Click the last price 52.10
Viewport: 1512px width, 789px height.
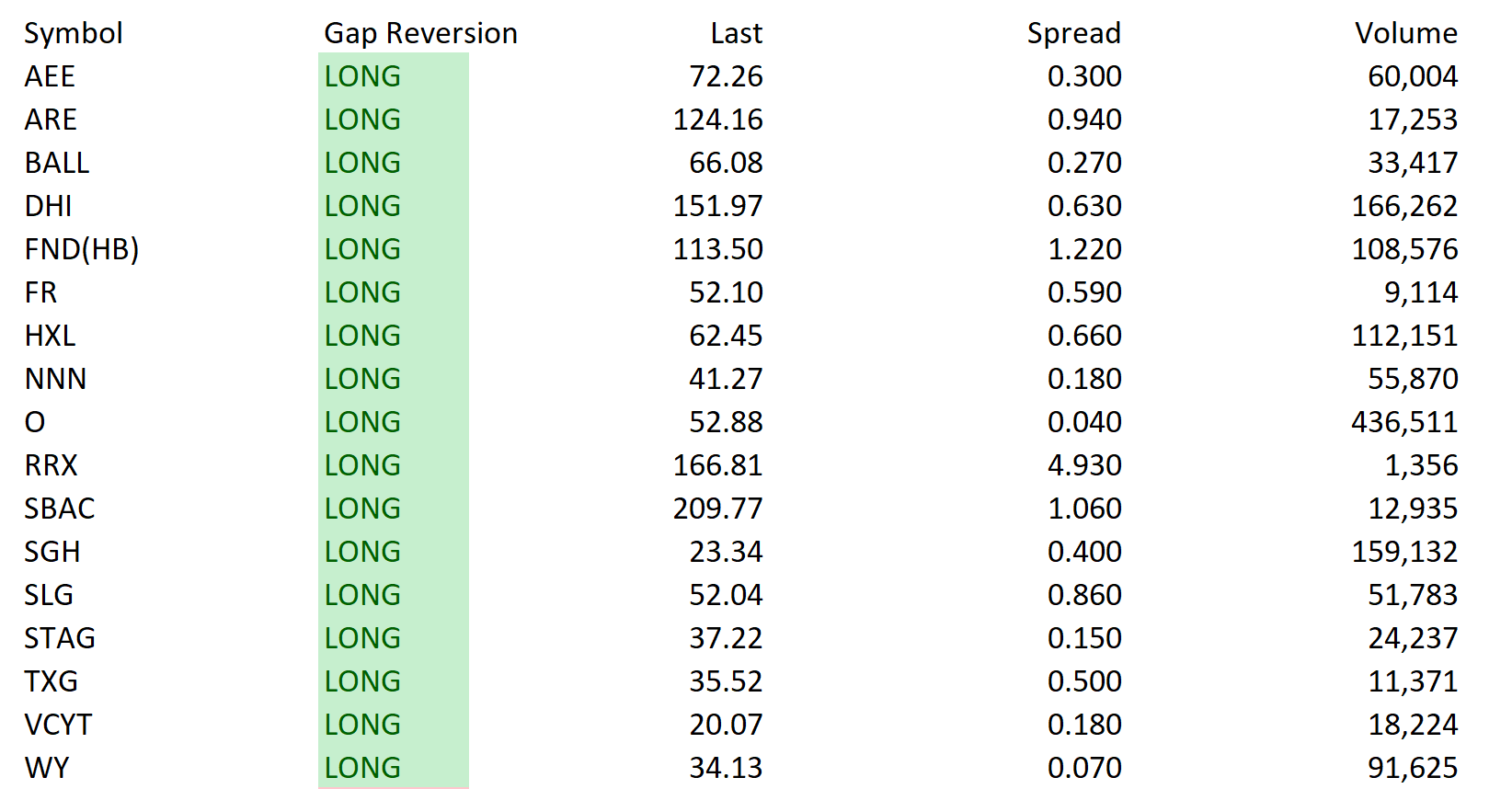pos(726,292)
